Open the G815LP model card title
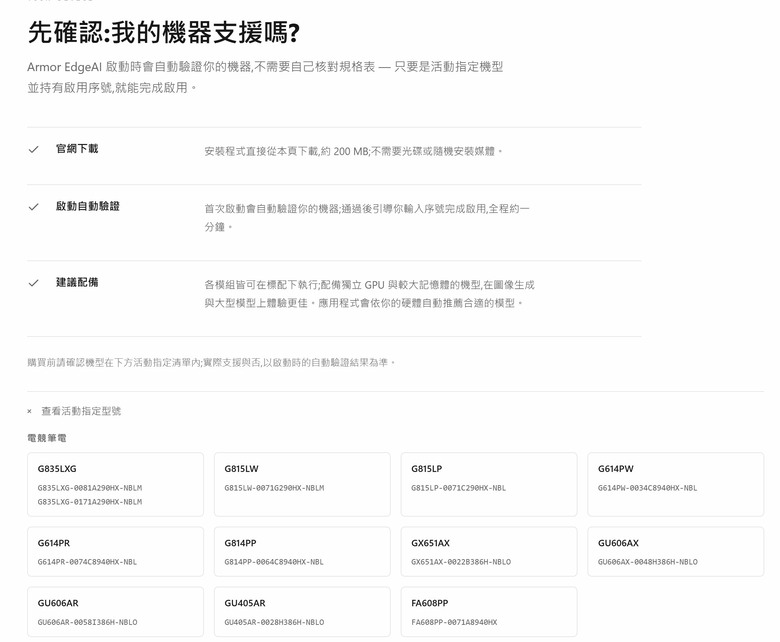This screenshot has width=780, height=642. [x=427, y=468]
